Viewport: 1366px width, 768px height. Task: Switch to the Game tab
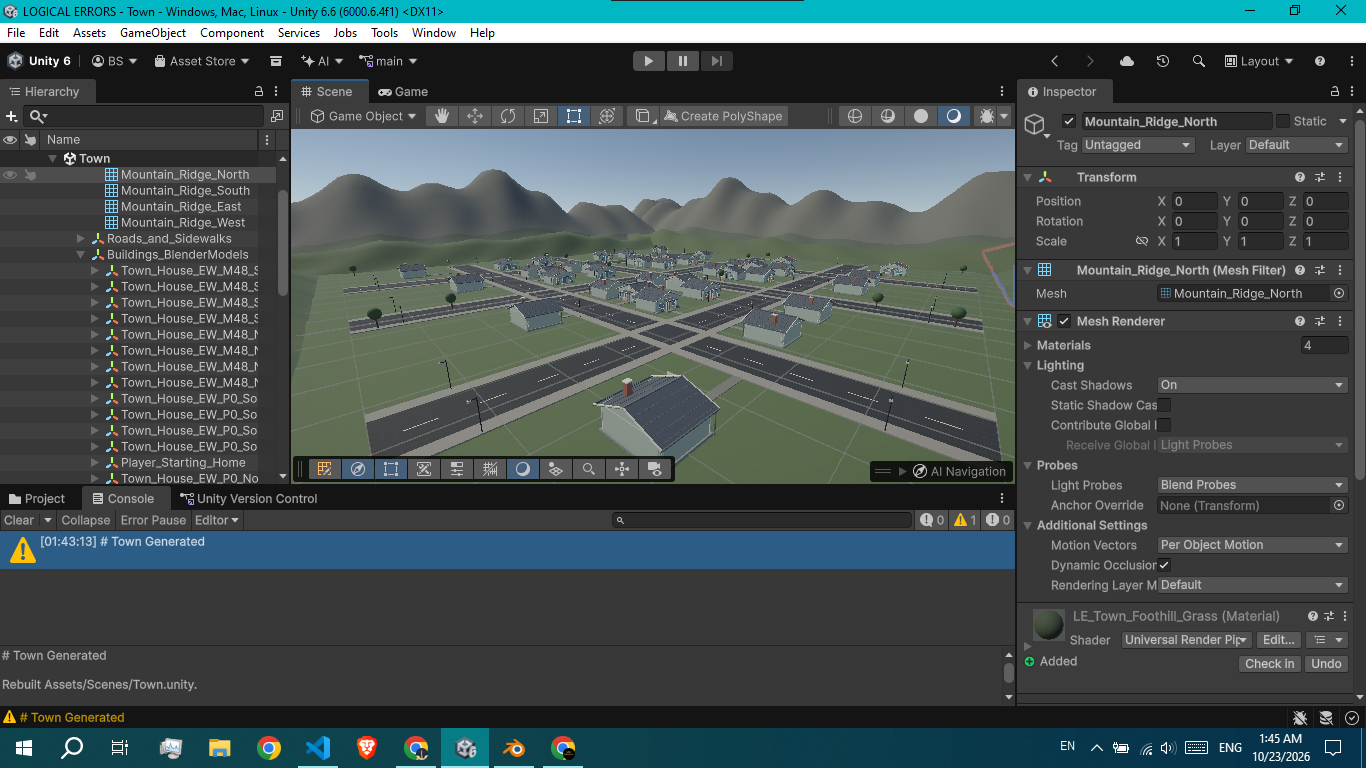tap(402, 91)
